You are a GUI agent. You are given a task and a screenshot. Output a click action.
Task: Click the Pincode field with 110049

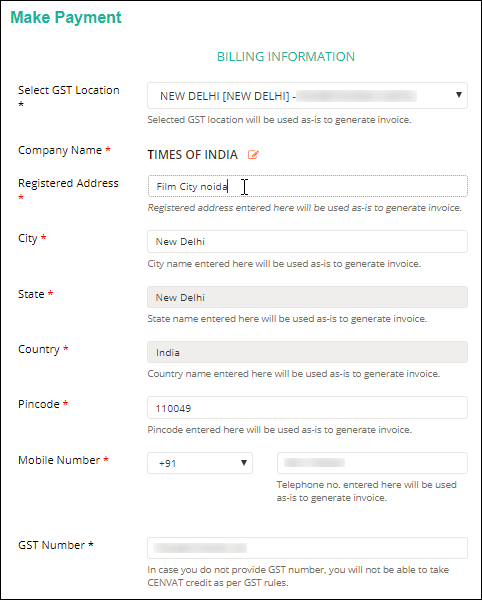tap(307, 408)
